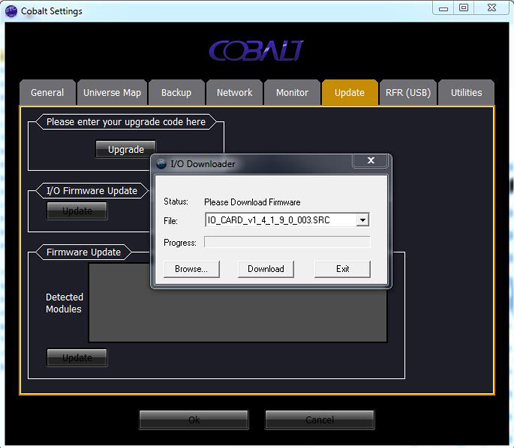Maximize the Cobalt Settings window
The width and height of the screenshot is (514, 448).
(464, 8)
